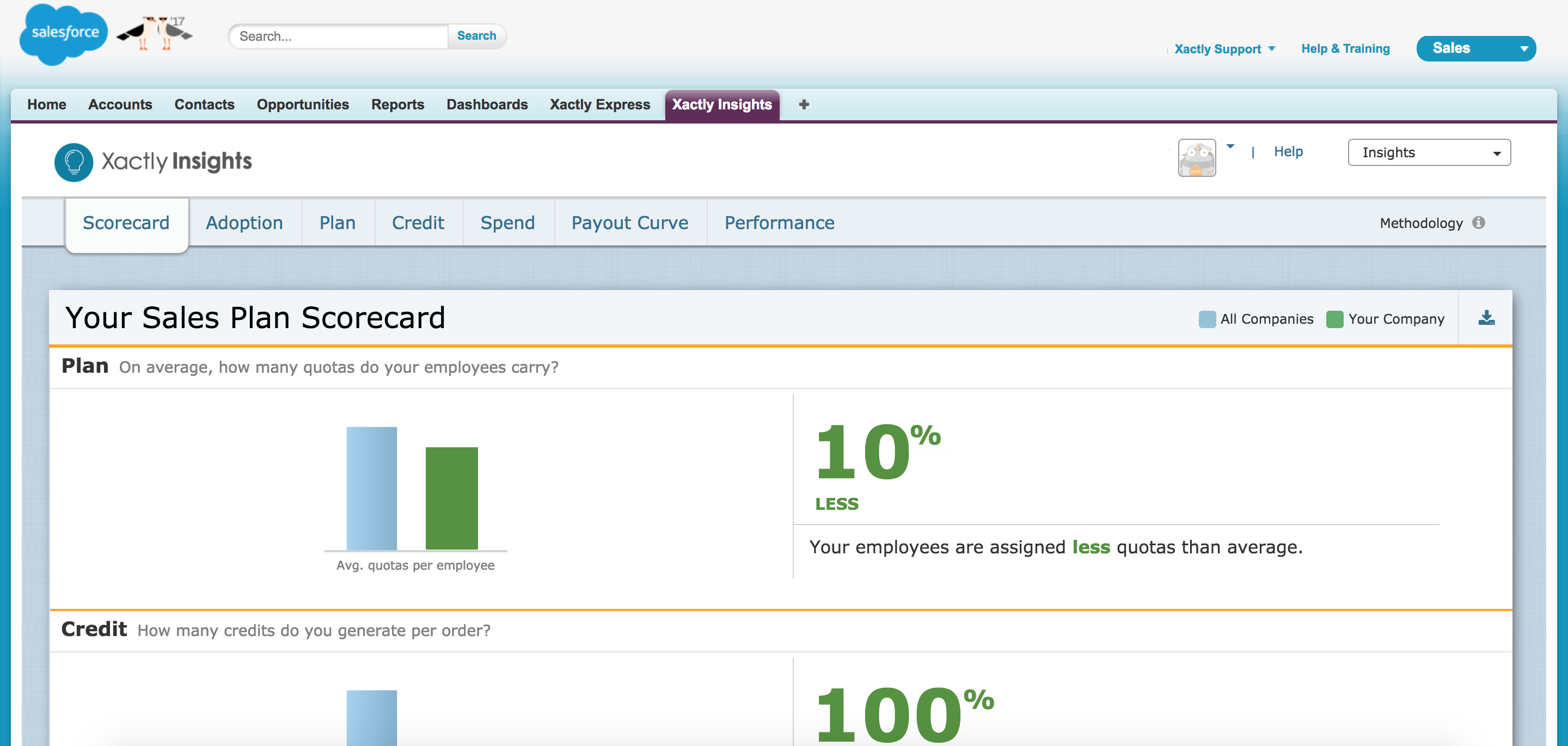Click the "Your Sales Plan Scorecard" heading
The height and width of the screenshot is (746, 1568).
255,318
